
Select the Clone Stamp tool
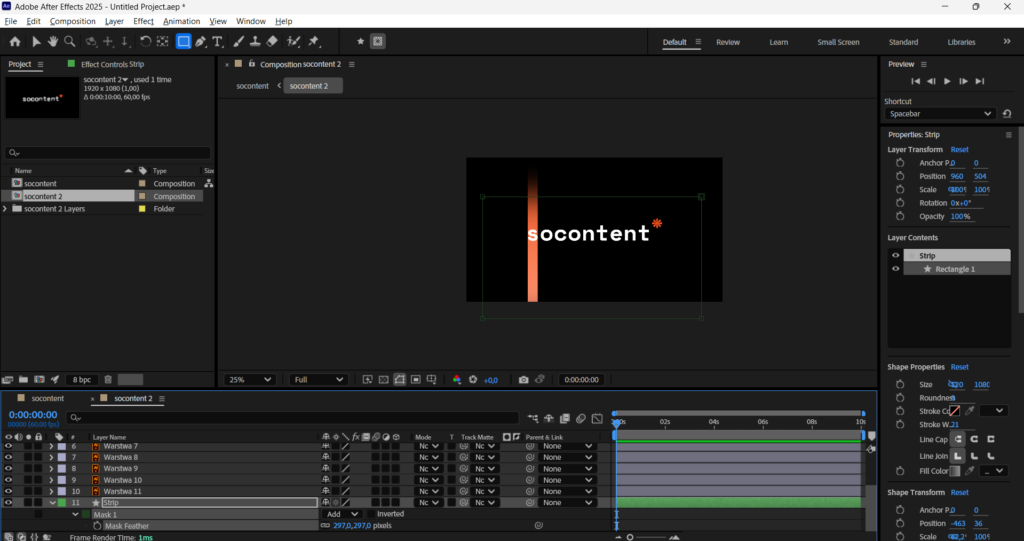(x=255, y=41)
